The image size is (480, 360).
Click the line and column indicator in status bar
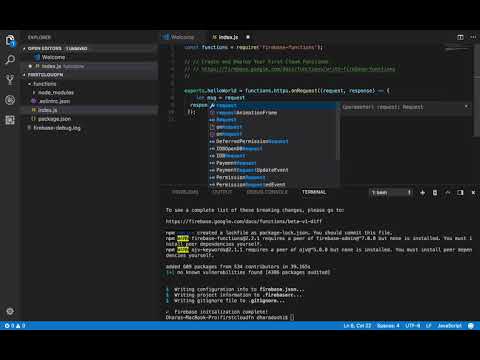click(357, 326)
